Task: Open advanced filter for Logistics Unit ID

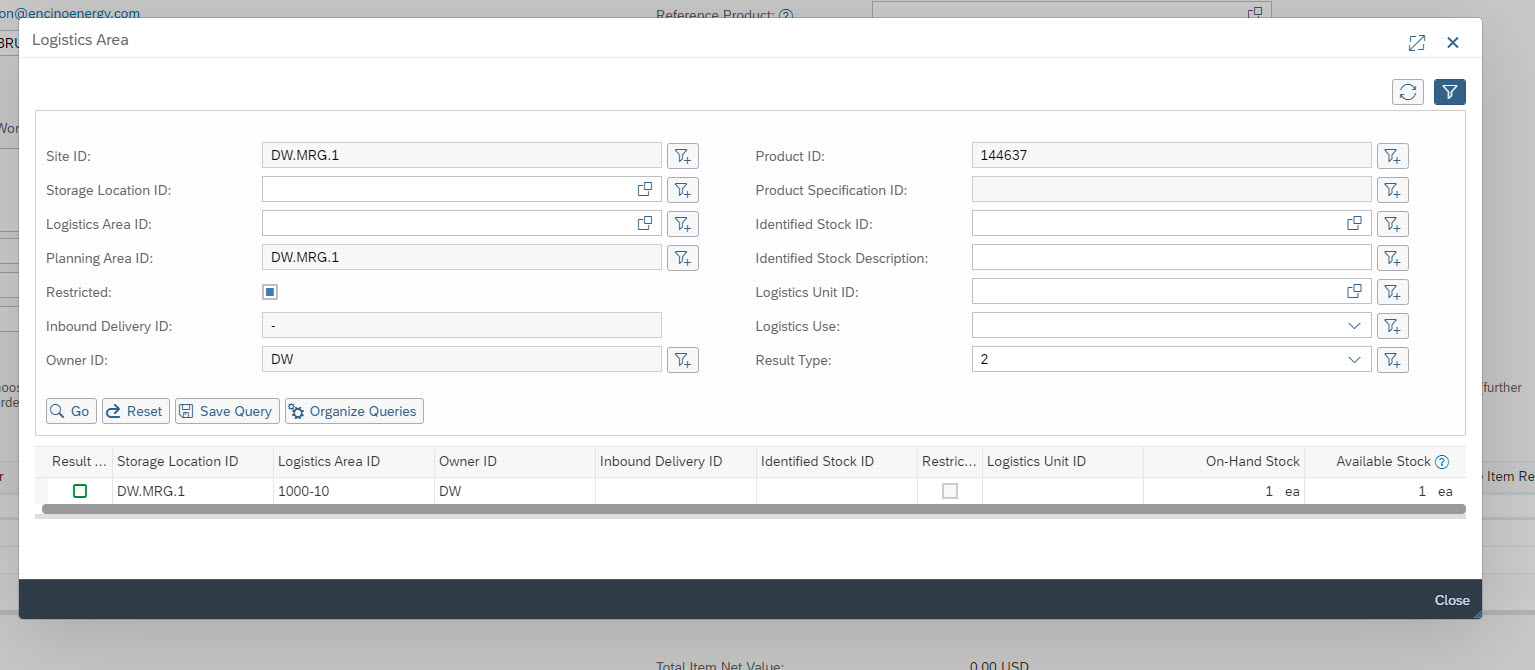Action: coord(1393,292)
